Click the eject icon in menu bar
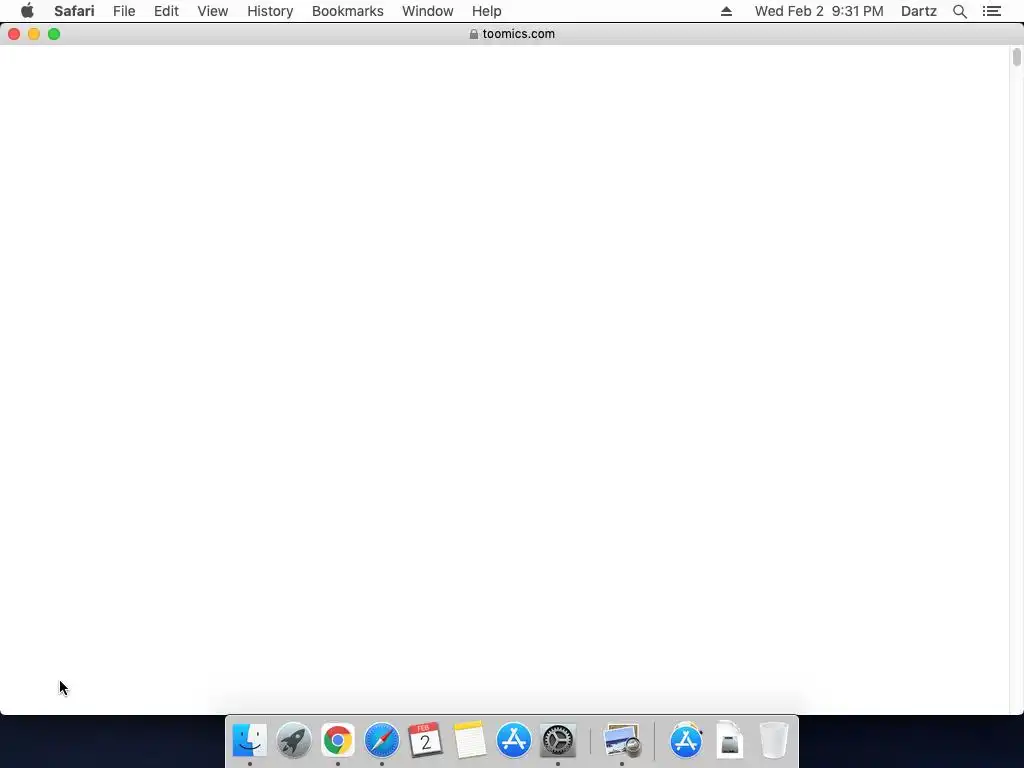The height and width of the screenshot is (768, 1024). [x=726, y=11]
